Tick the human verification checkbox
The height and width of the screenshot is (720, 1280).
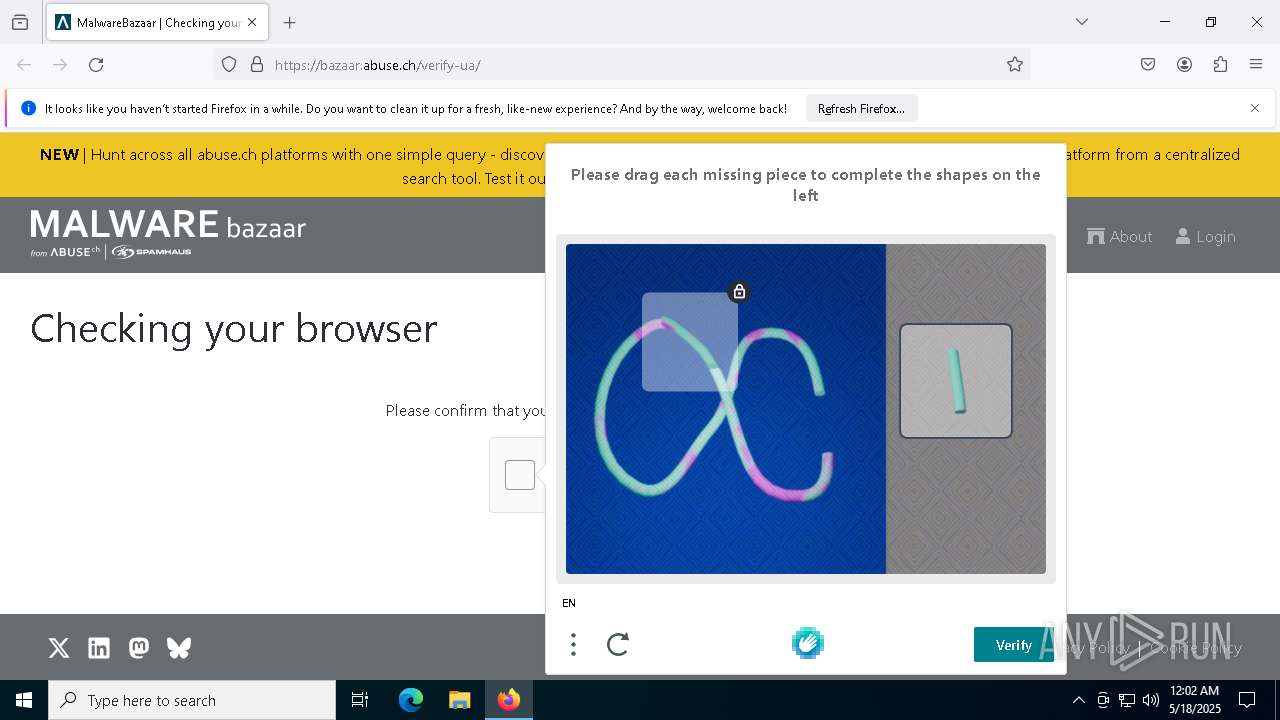point(520,475)
